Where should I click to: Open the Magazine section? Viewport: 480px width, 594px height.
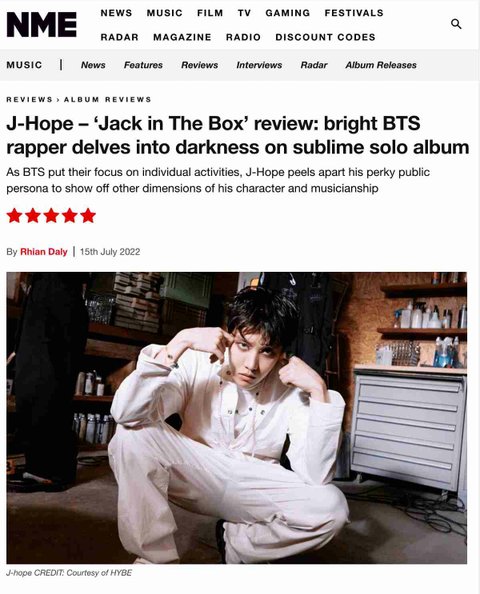(182, 37)
